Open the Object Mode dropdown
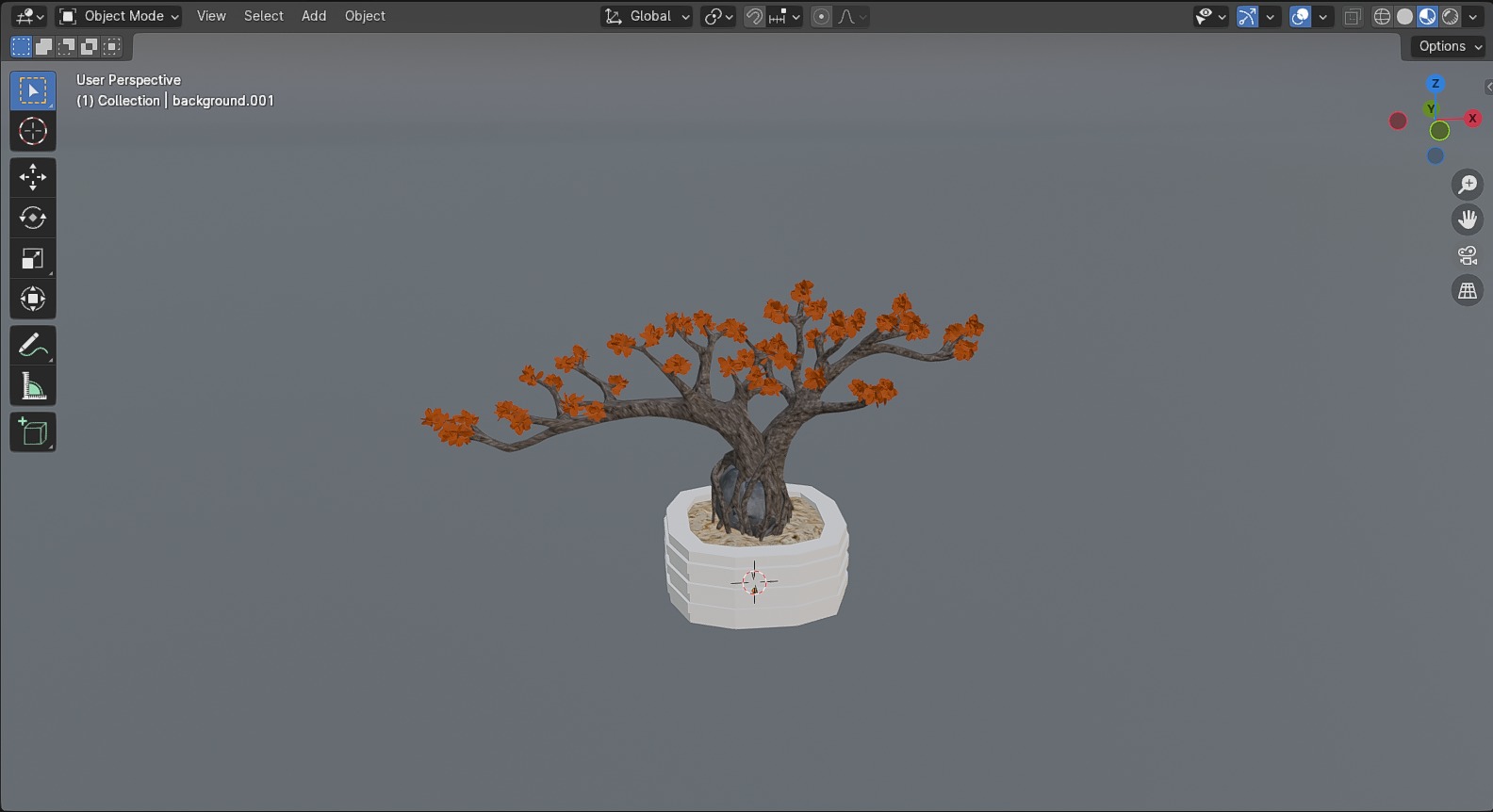The image size is (1493, 812). pos(119,16)
